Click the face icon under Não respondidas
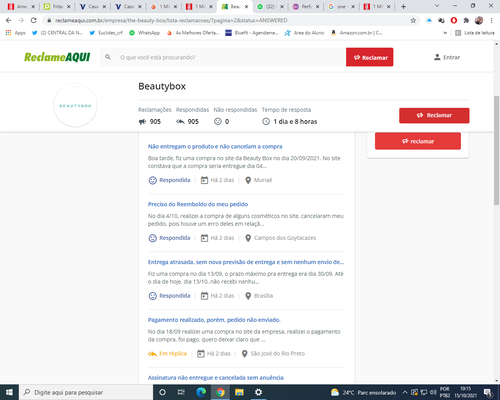This screenshot has height=400, width=500. point(218,122)
